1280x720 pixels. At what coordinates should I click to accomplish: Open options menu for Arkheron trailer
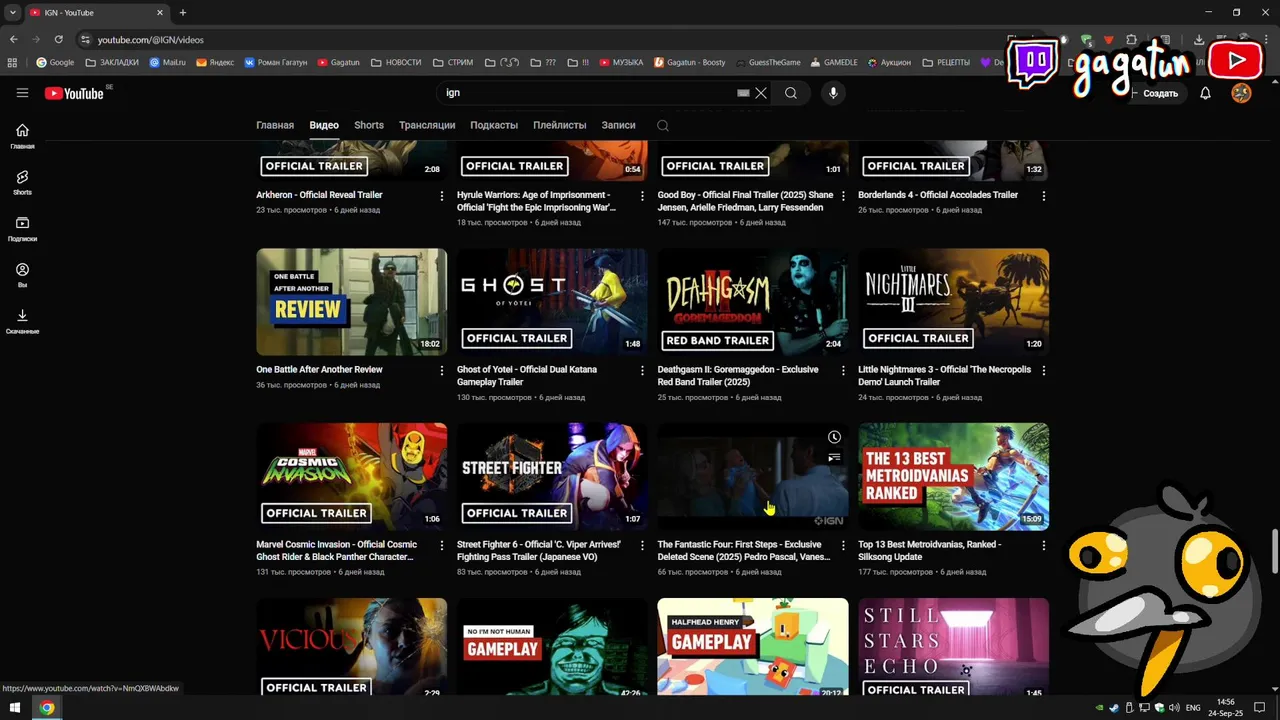coord(442,196)
